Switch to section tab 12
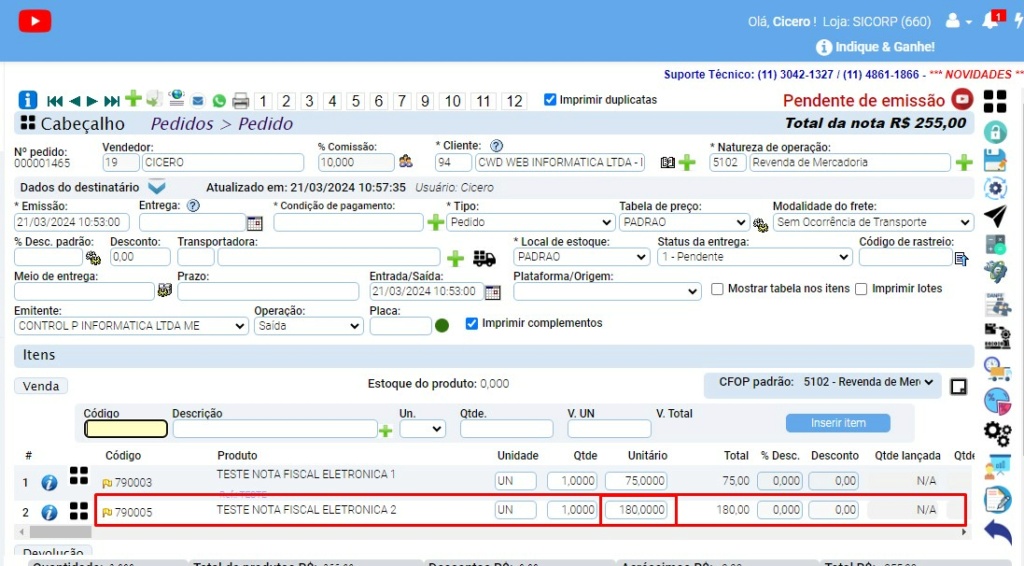The height and width of the screenshot is (566, 1024). tap(514, 101)
